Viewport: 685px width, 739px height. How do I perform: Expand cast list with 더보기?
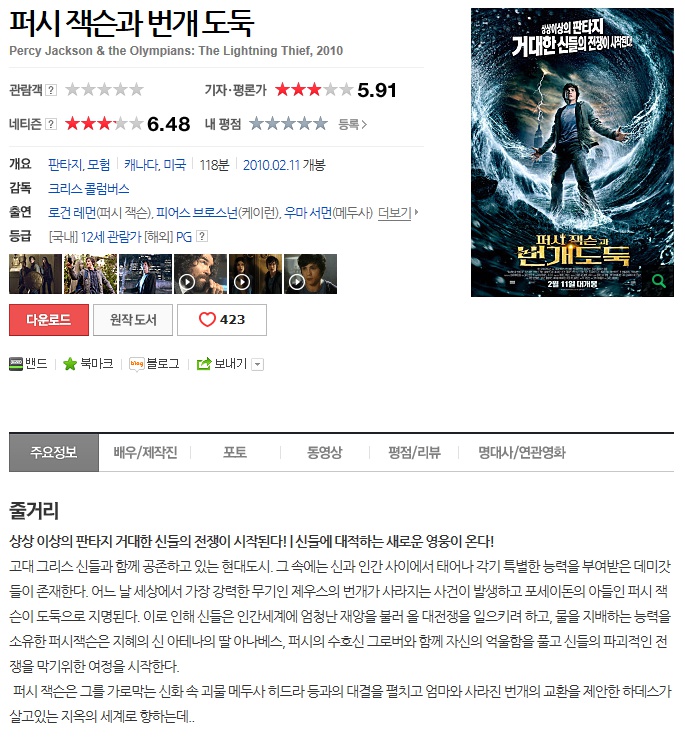point(398,213)
